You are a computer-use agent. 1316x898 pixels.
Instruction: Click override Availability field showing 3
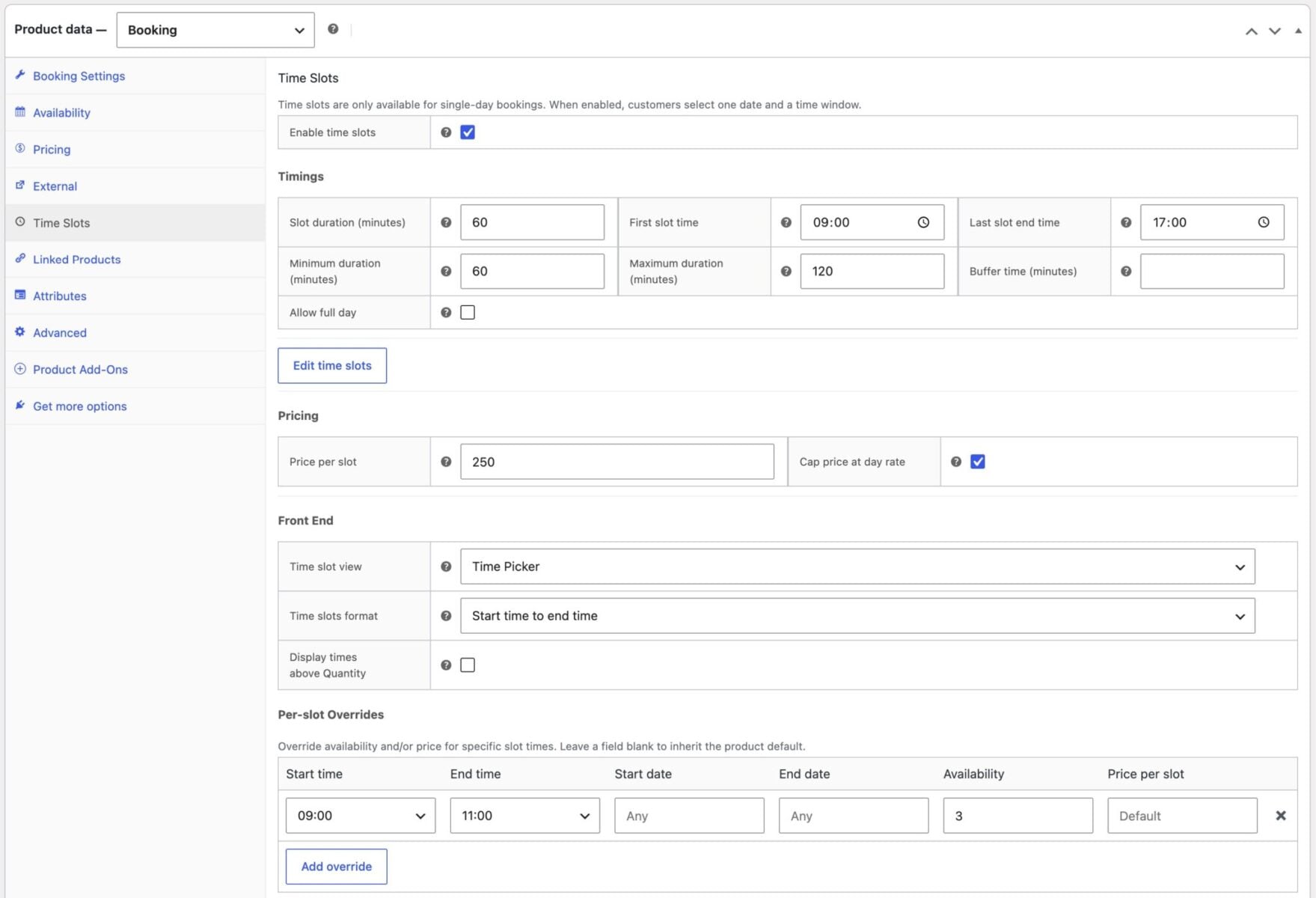point(1018,816)
